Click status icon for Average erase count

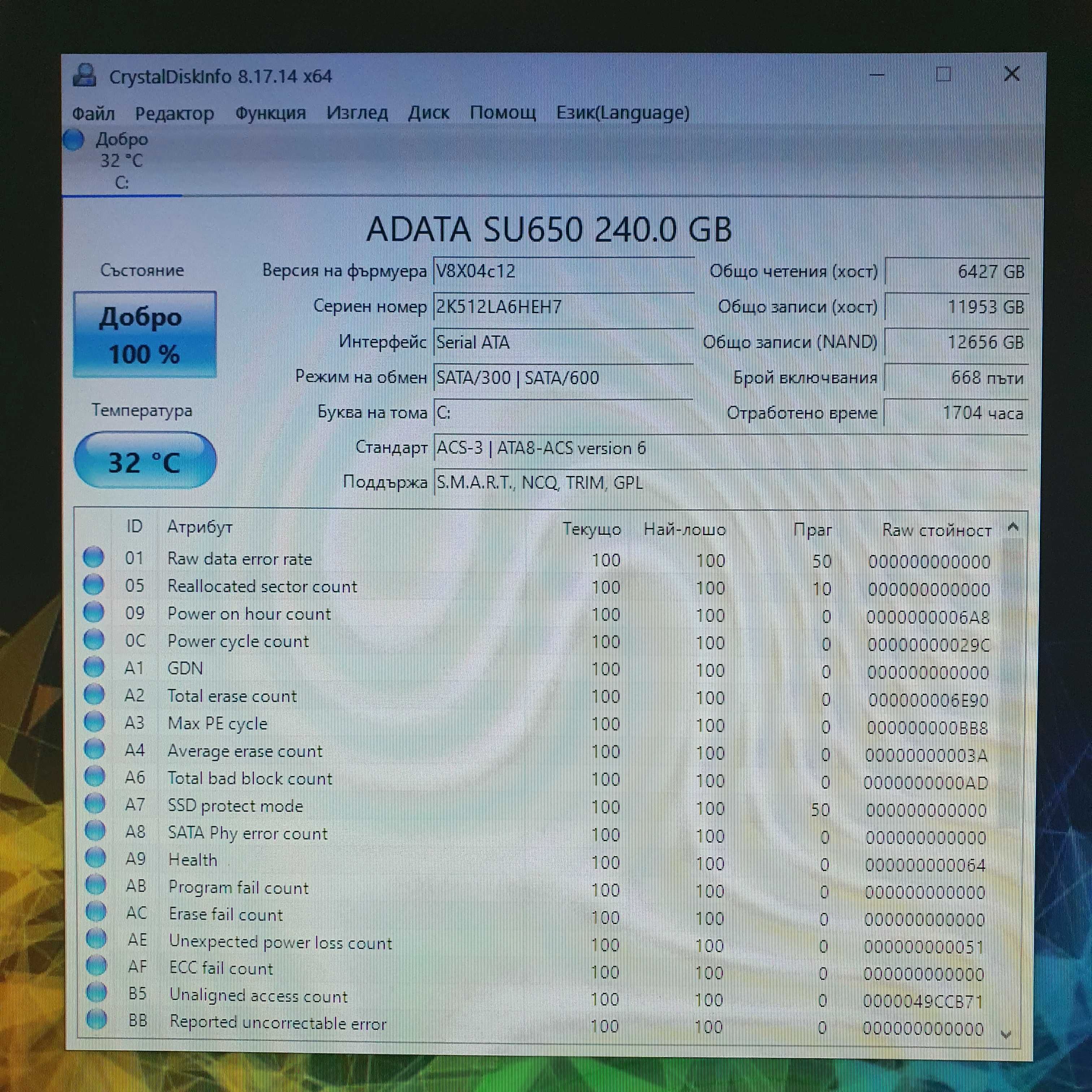click(x=94, y=749)
